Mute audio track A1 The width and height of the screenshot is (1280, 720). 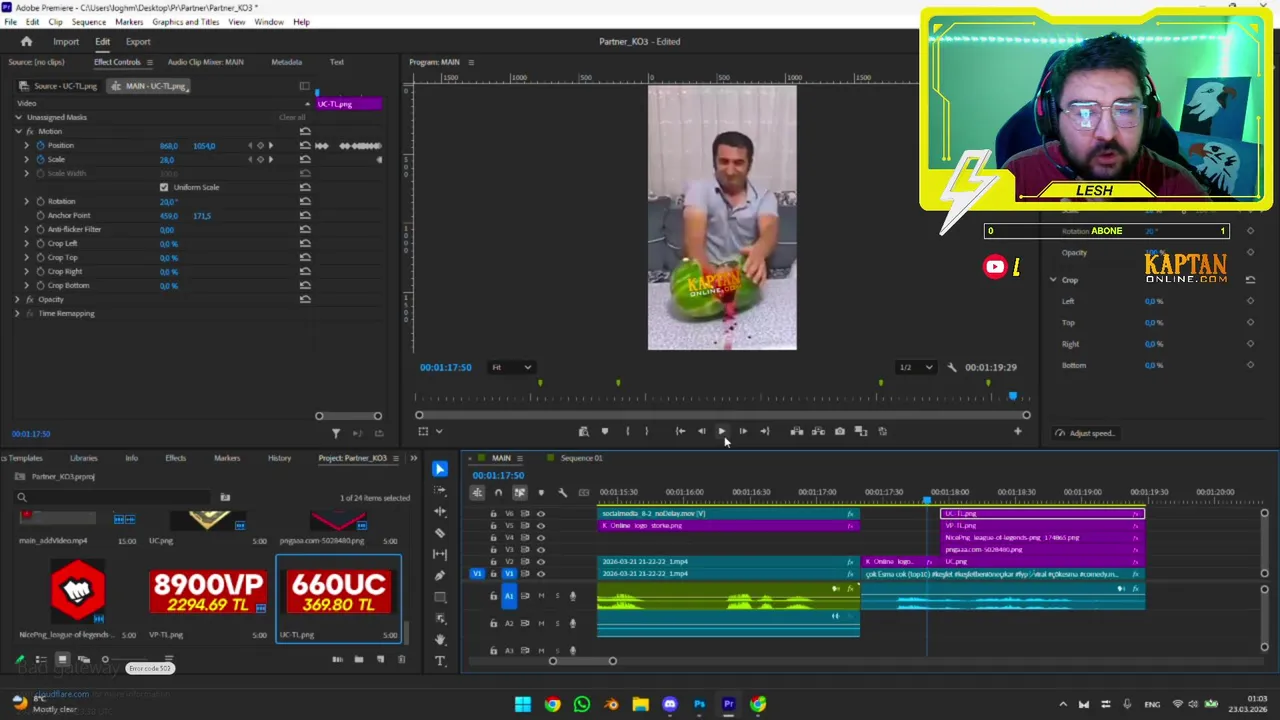pos(541,597)
